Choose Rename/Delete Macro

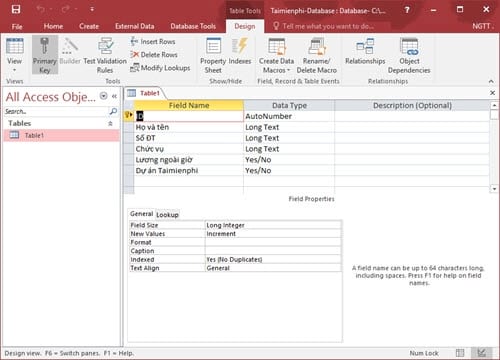(x=317, y=55)
